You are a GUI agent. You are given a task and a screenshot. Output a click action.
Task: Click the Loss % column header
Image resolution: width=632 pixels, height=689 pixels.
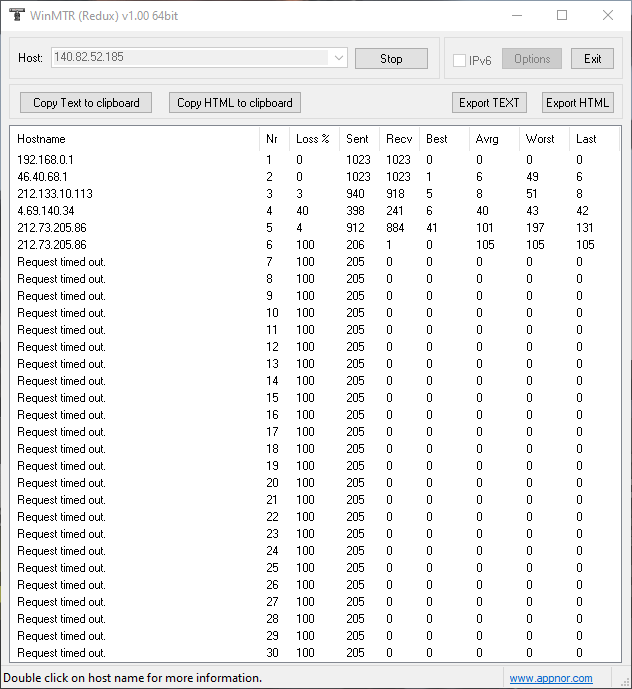[x=315, y=139]
